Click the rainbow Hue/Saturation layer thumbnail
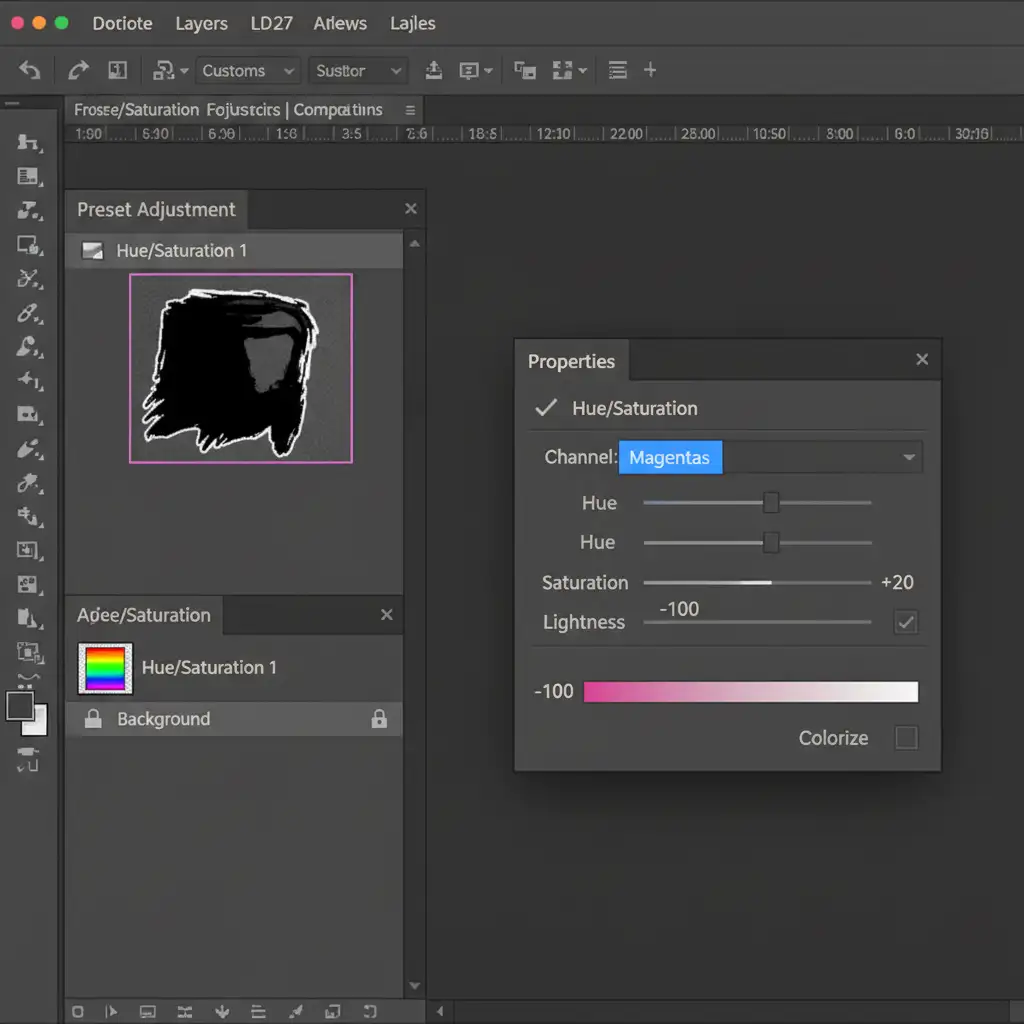 point(105,668)
